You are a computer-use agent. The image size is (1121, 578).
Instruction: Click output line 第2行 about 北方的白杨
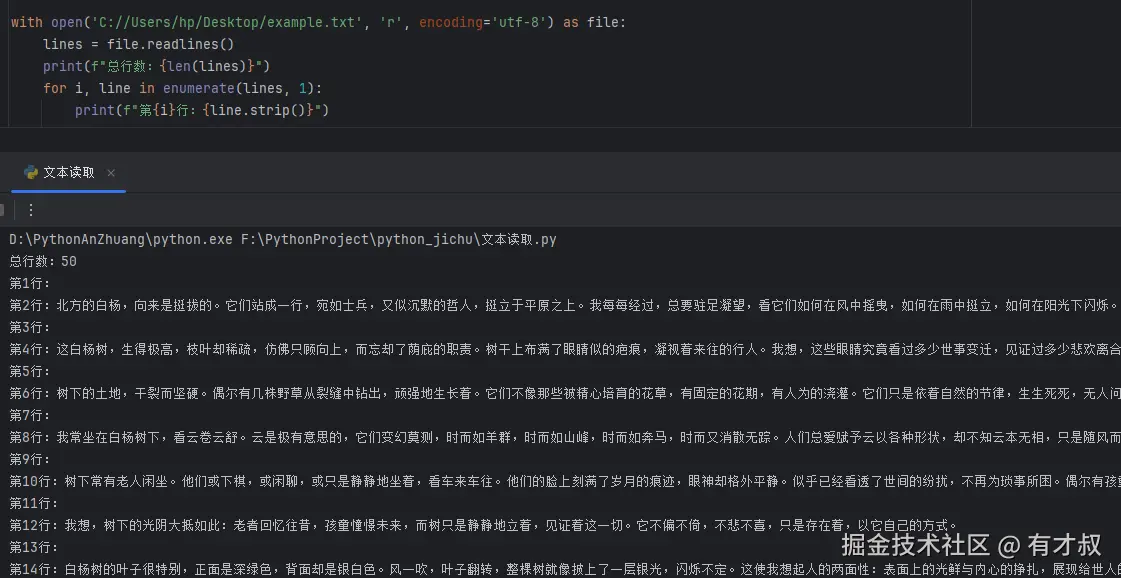coord(565,305)
